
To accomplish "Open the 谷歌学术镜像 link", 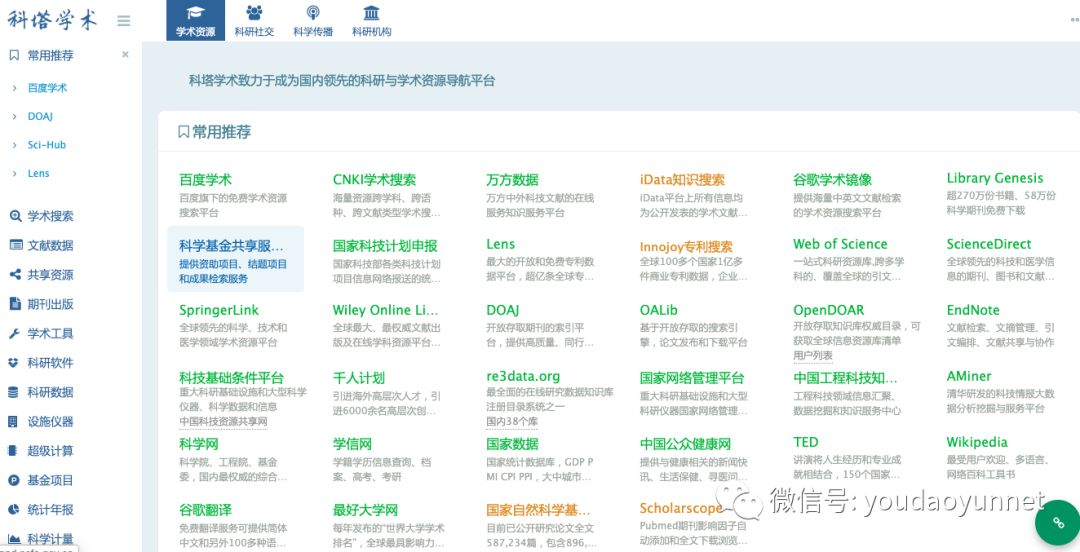I will tap(832, 180).
